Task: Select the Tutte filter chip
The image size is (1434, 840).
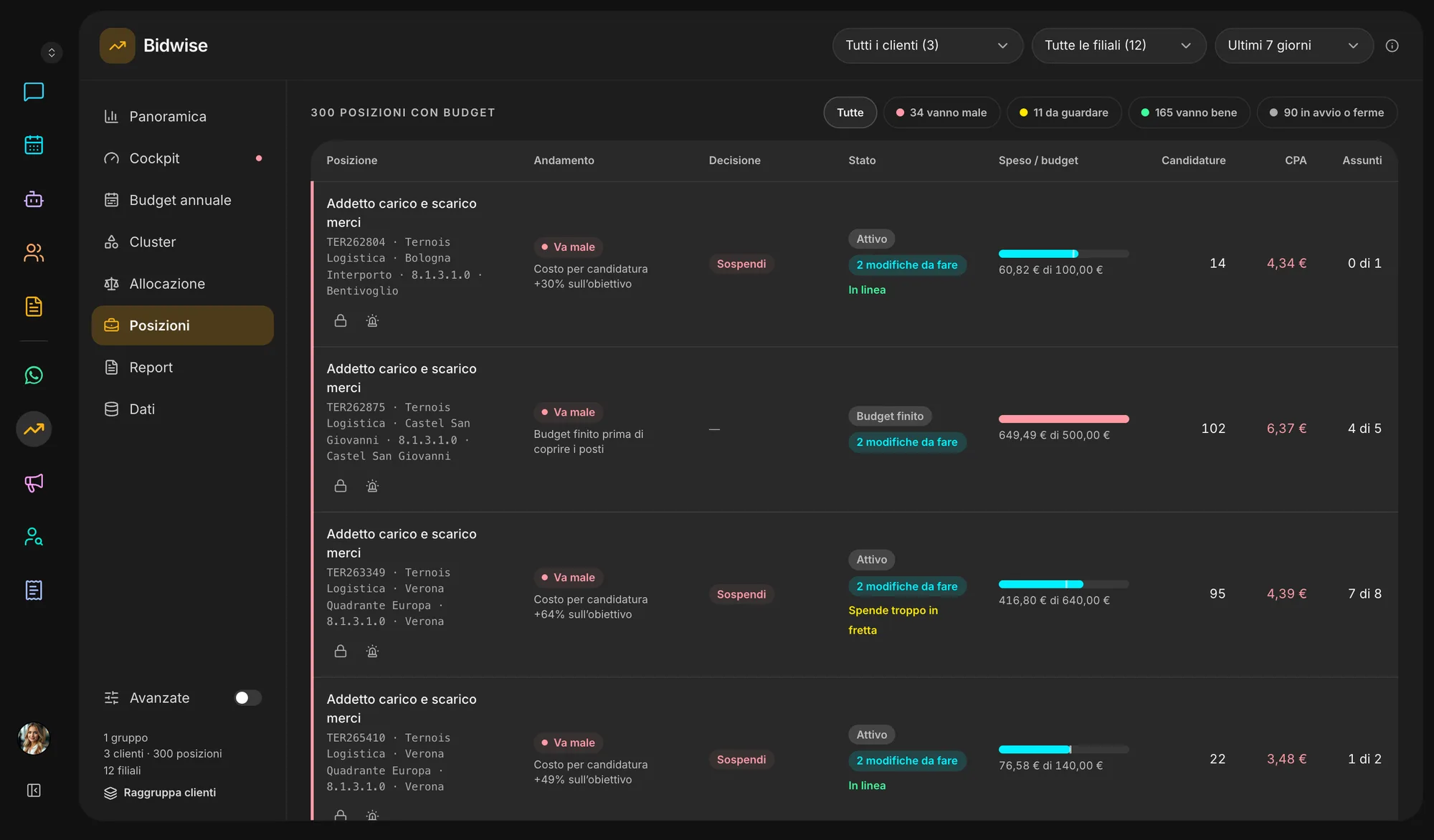Action: (850, 113)
